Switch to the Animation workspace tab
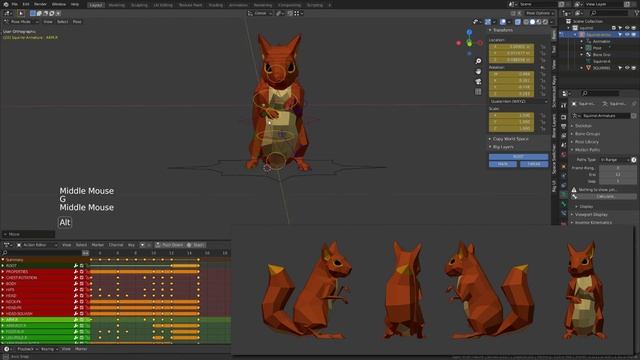640x360 pixels. pos(238,5)
